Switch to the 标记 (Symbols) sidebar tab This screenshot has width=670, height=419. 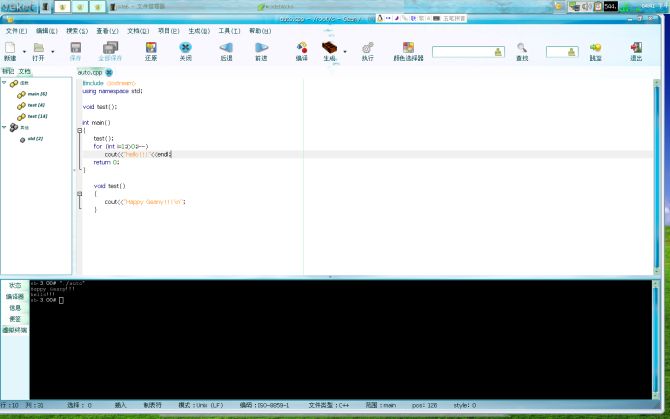[8, 71]
